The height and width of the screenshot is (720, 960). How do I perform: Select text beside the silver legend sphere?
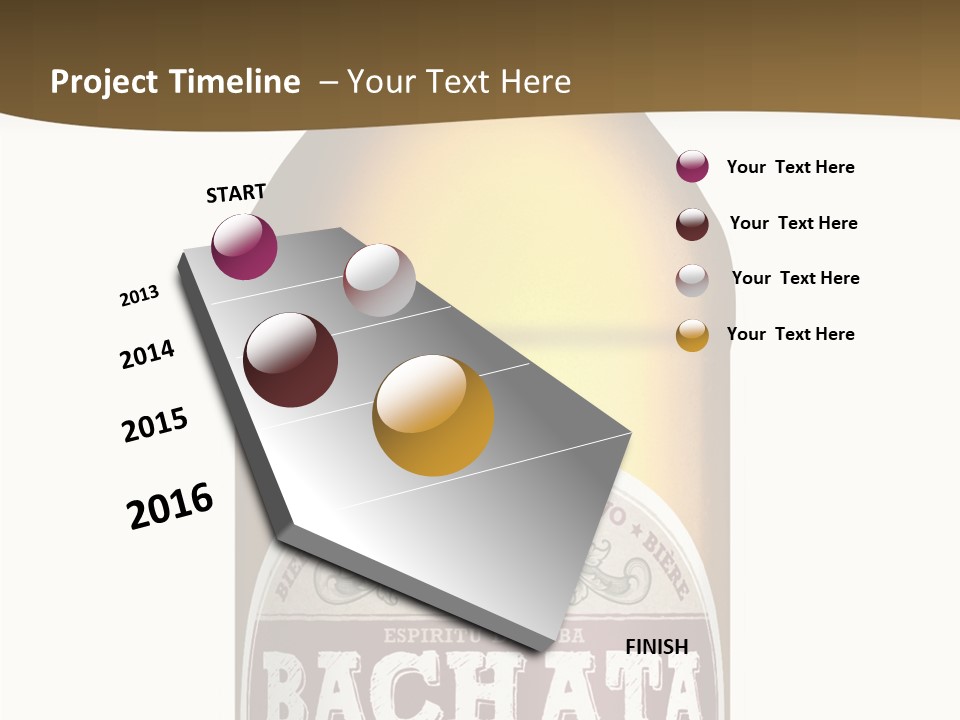[x=795, y=278]
